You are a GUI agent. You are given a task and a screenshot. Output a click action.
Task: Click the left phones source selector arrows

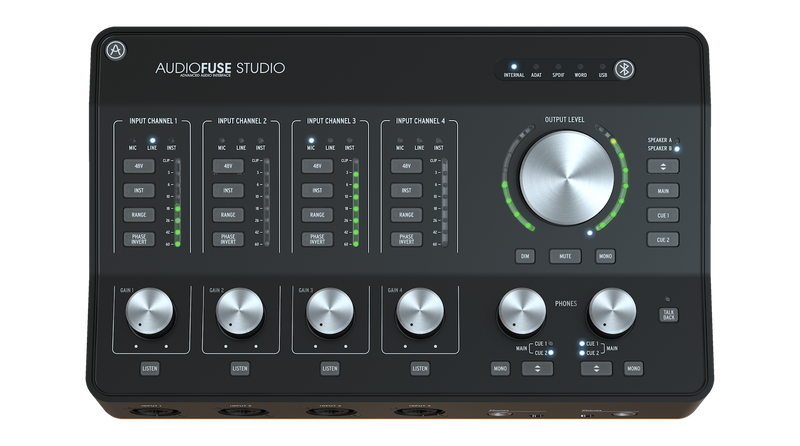(x=537, y=368)
